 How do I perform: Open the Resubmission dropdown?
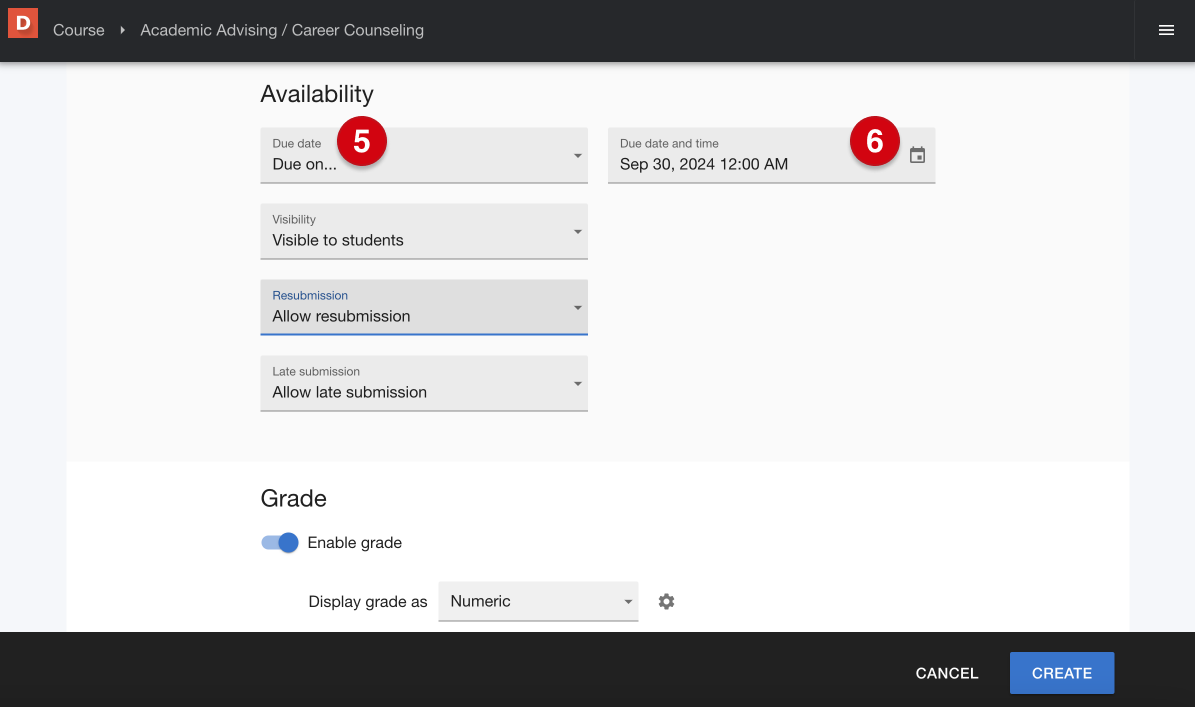point(424,308)
